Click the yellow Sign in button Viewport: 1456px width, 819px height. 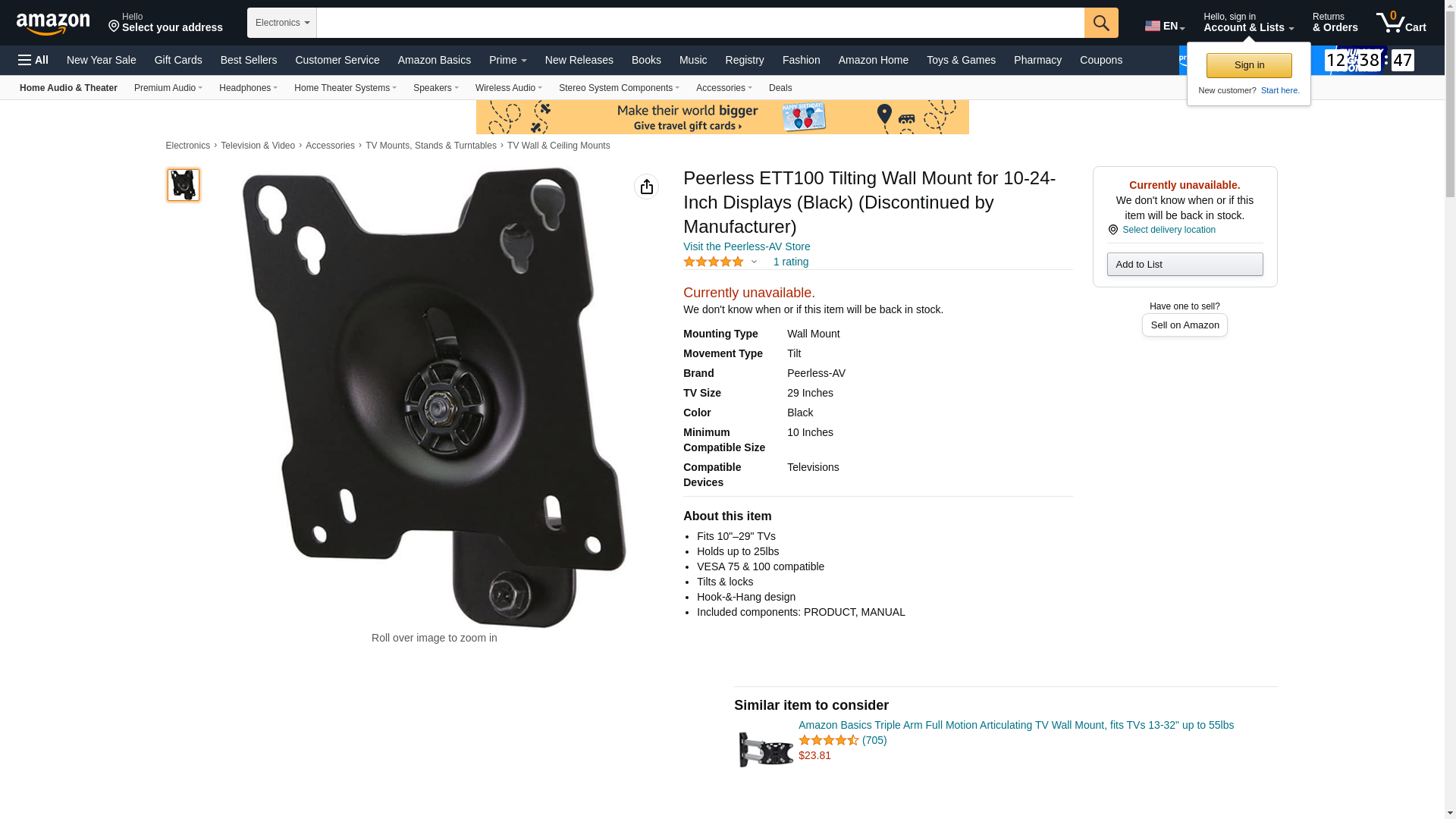(1249, 65)
